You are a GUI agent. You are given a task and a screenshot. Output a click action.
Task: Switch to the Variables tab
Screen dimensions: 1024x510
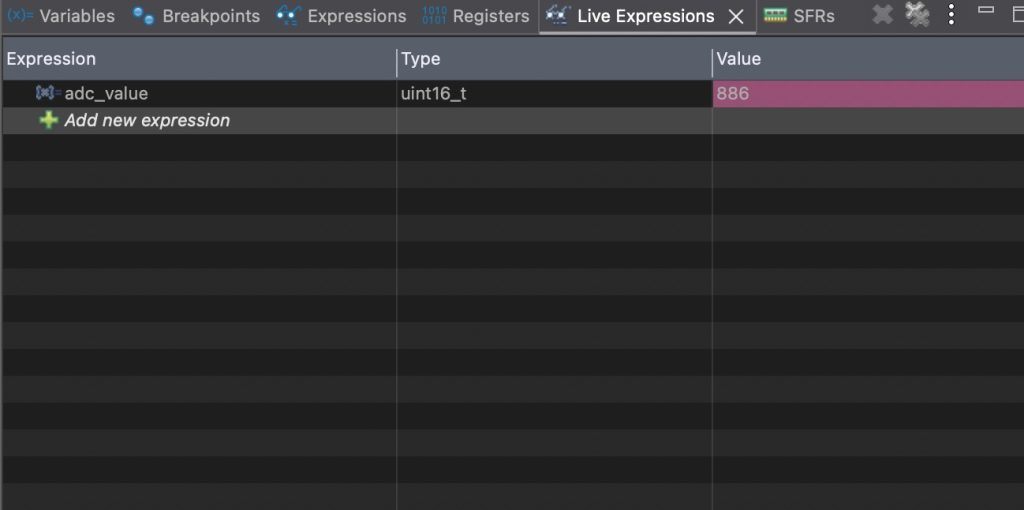(x=61, y=16)
